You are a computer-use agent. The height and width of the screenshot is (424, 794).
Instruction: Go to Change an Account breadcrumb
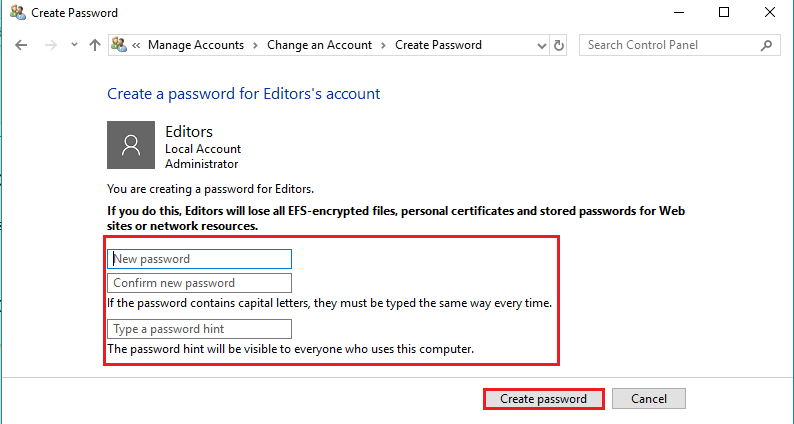pos(320,45)
